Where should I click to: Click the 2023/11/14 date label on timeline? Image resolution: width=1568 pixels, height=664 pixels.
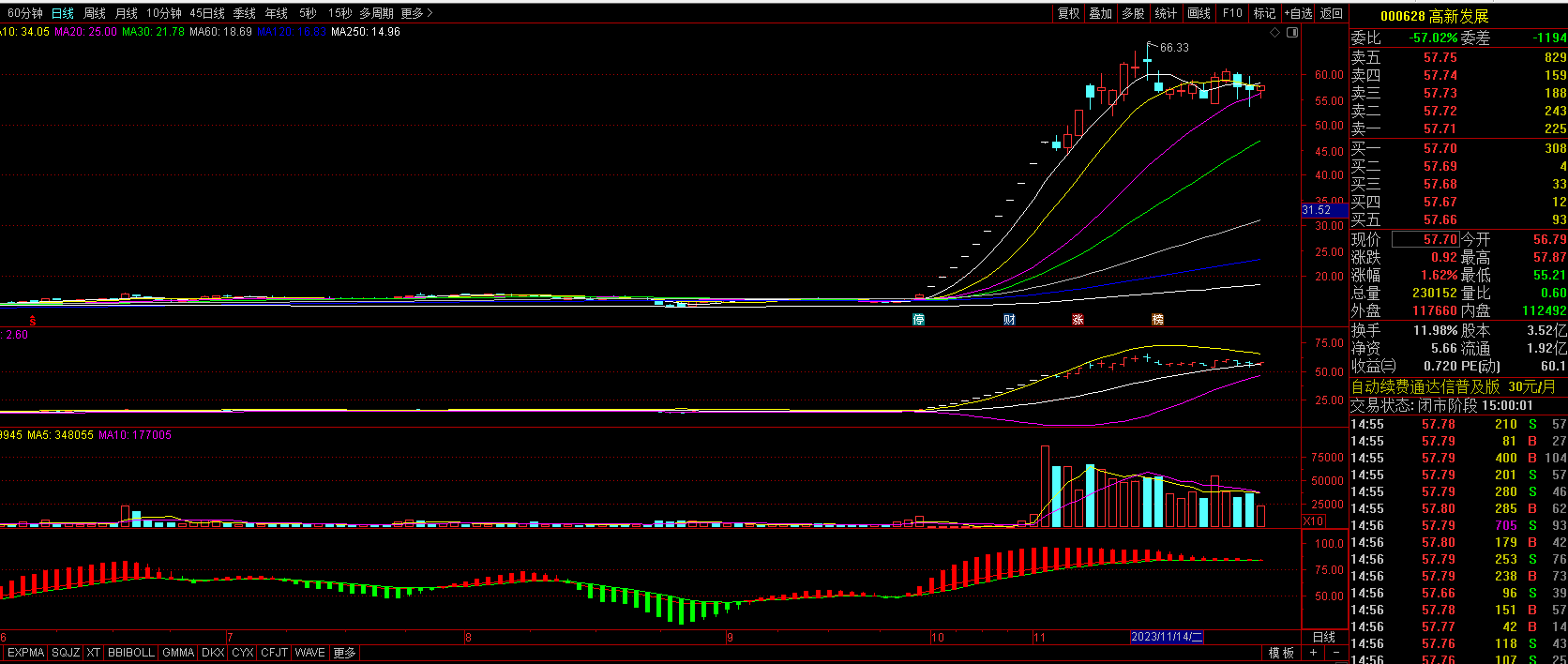point(1167,637)
